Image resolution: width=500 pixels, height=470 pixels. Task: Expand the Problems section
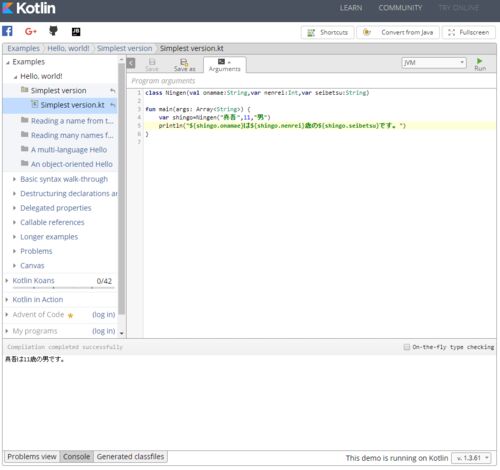click(14, 251)
